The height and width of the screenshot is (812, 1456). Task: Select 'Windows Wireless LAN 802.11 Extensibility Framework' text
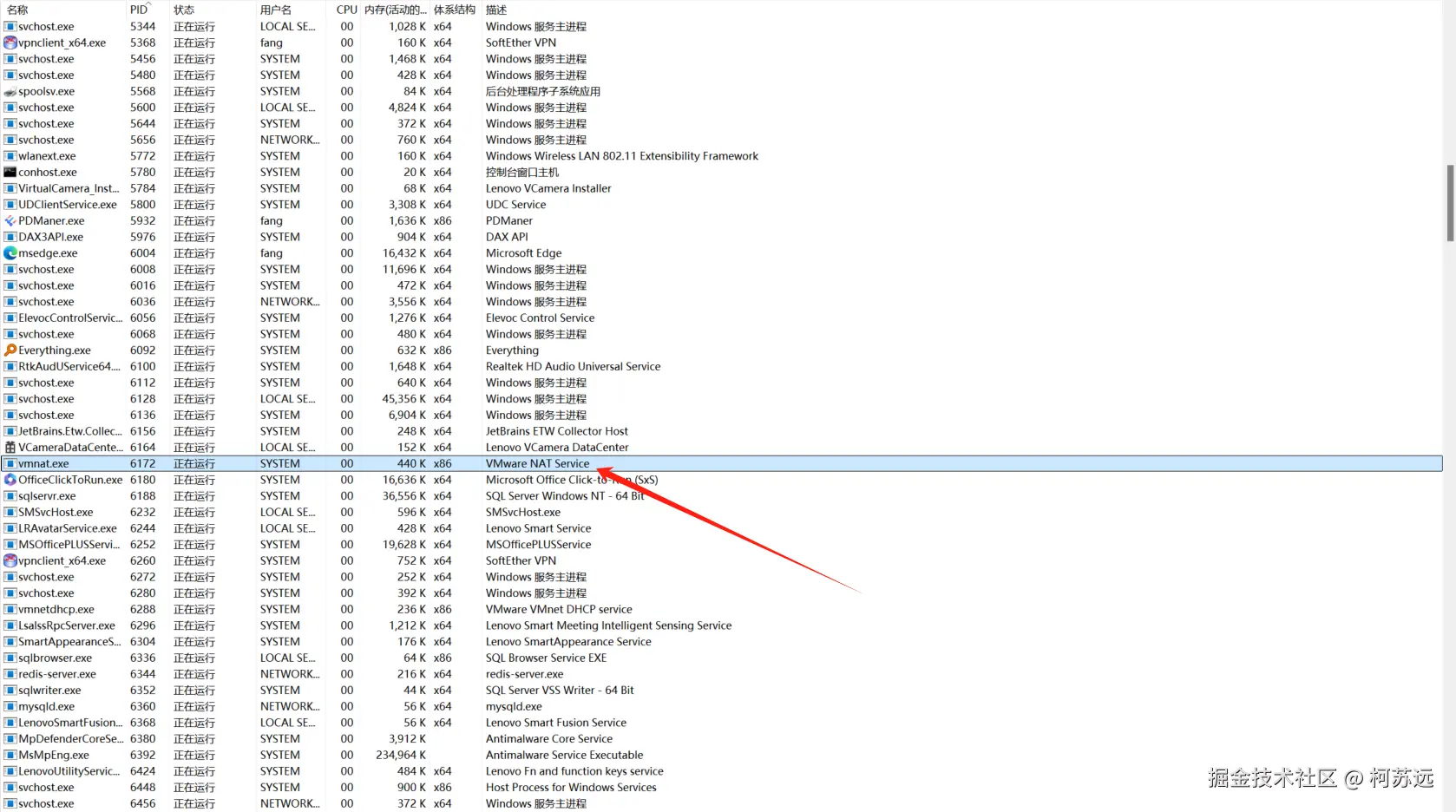tap(622, 156)
